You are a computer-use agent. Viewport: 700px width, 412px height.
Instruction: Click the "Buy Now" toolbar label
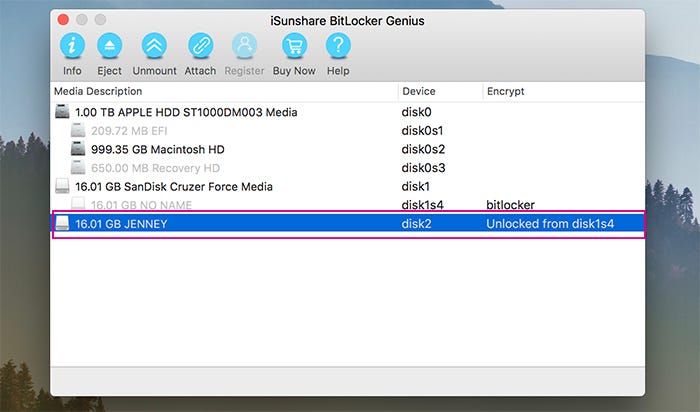(x=294, y=71)
